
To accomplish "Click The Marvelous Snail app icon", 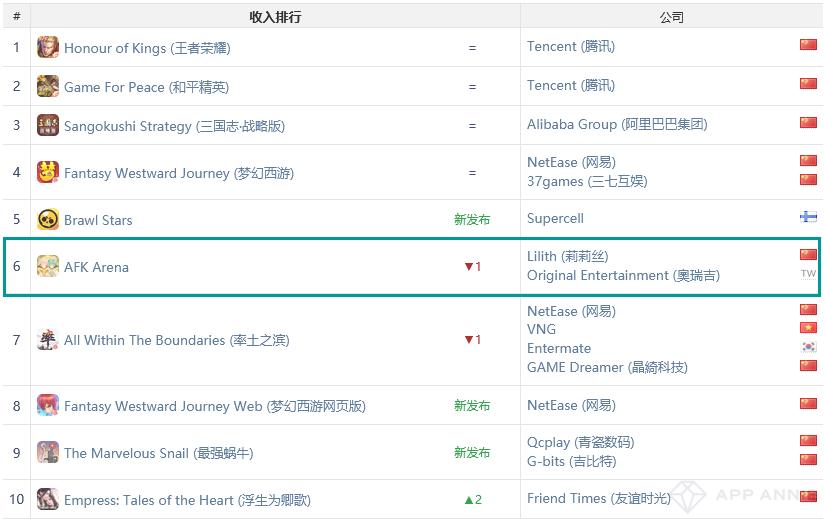I will 48,452.
